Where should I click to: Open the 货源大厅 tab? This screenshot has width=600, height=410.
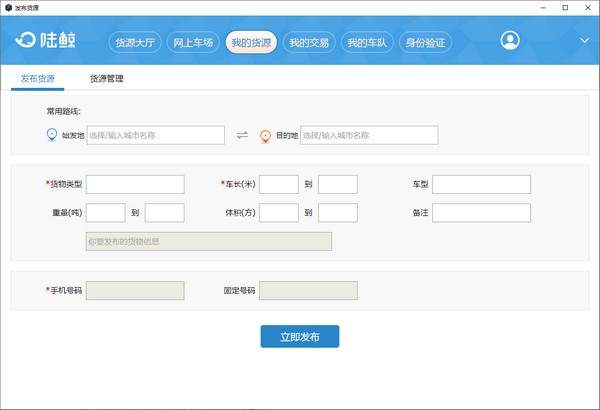tap(135, 43)
